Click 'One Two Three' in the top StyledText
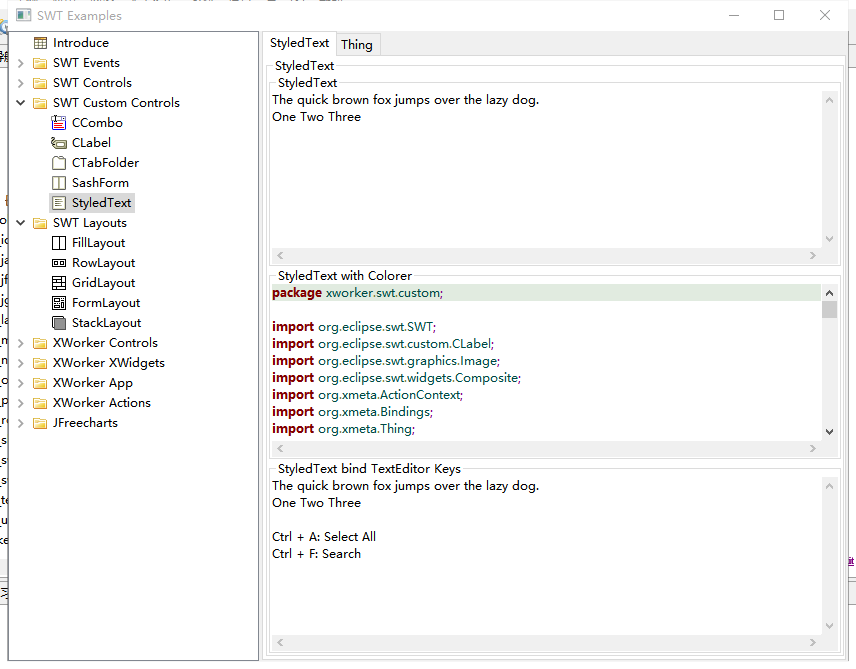This screenshot has height=669, width=856. 317,117
